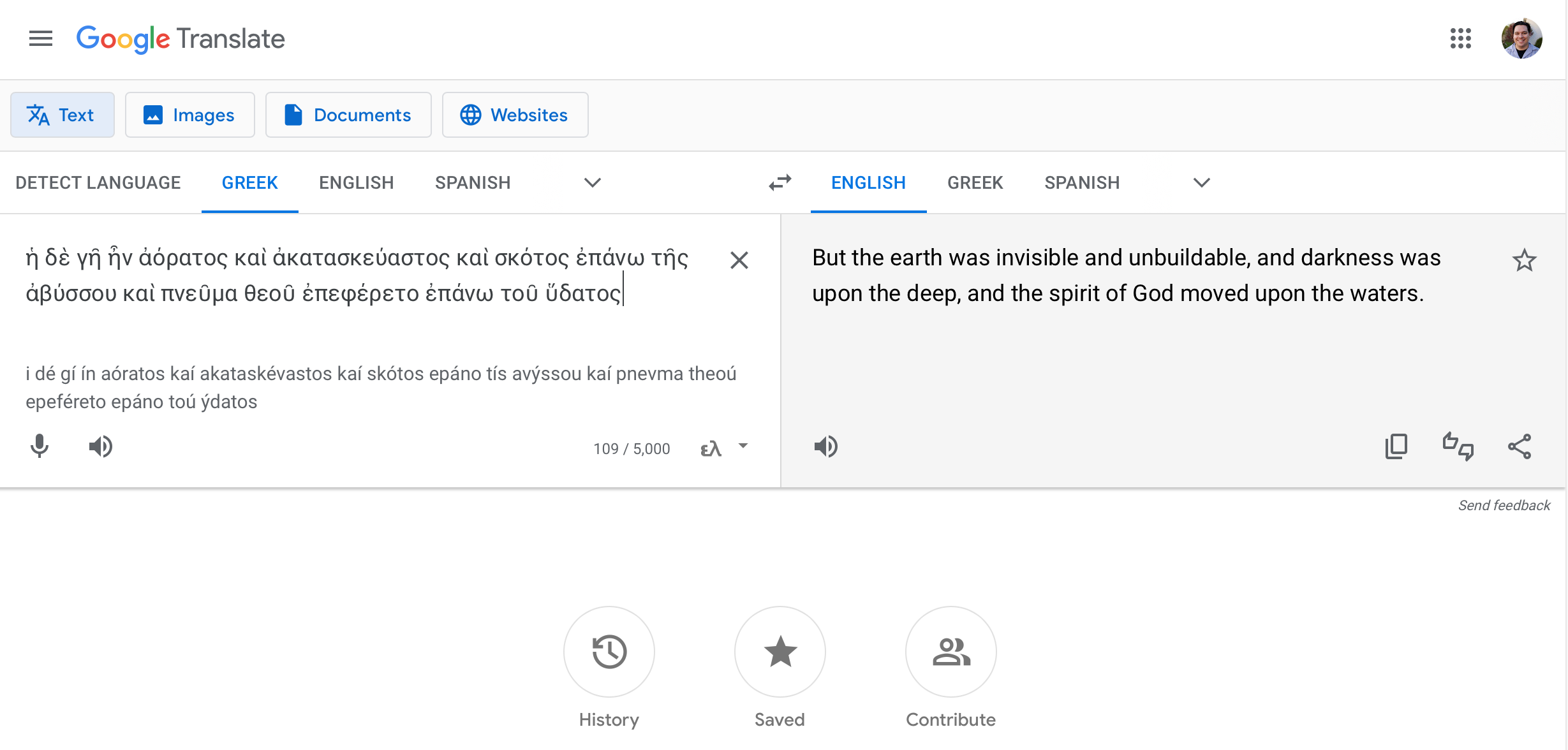Open the Greek input tools dropdown
Viewport: 1568px width, 750px height.
pos(743,446)
